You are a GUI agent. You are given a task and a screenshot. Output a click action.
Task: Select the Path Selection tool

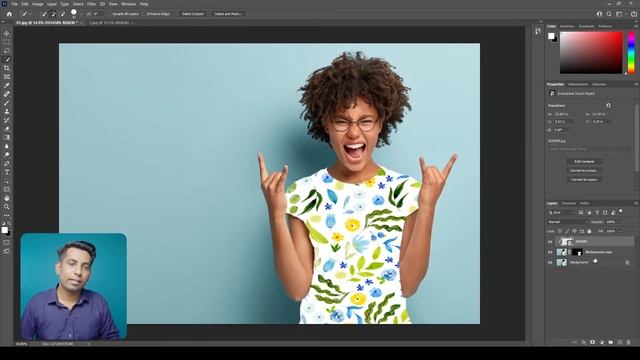(7, 180)
